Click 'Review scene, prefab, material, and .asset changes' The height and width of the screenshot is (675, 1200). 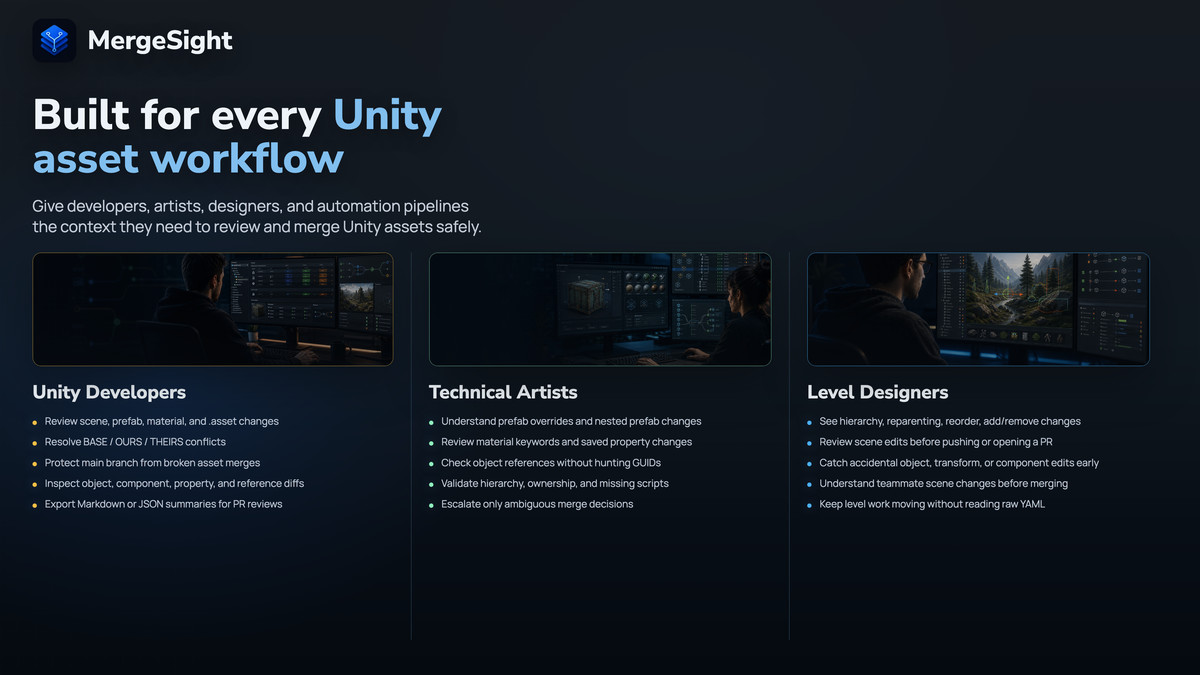[x=162, y=421]
